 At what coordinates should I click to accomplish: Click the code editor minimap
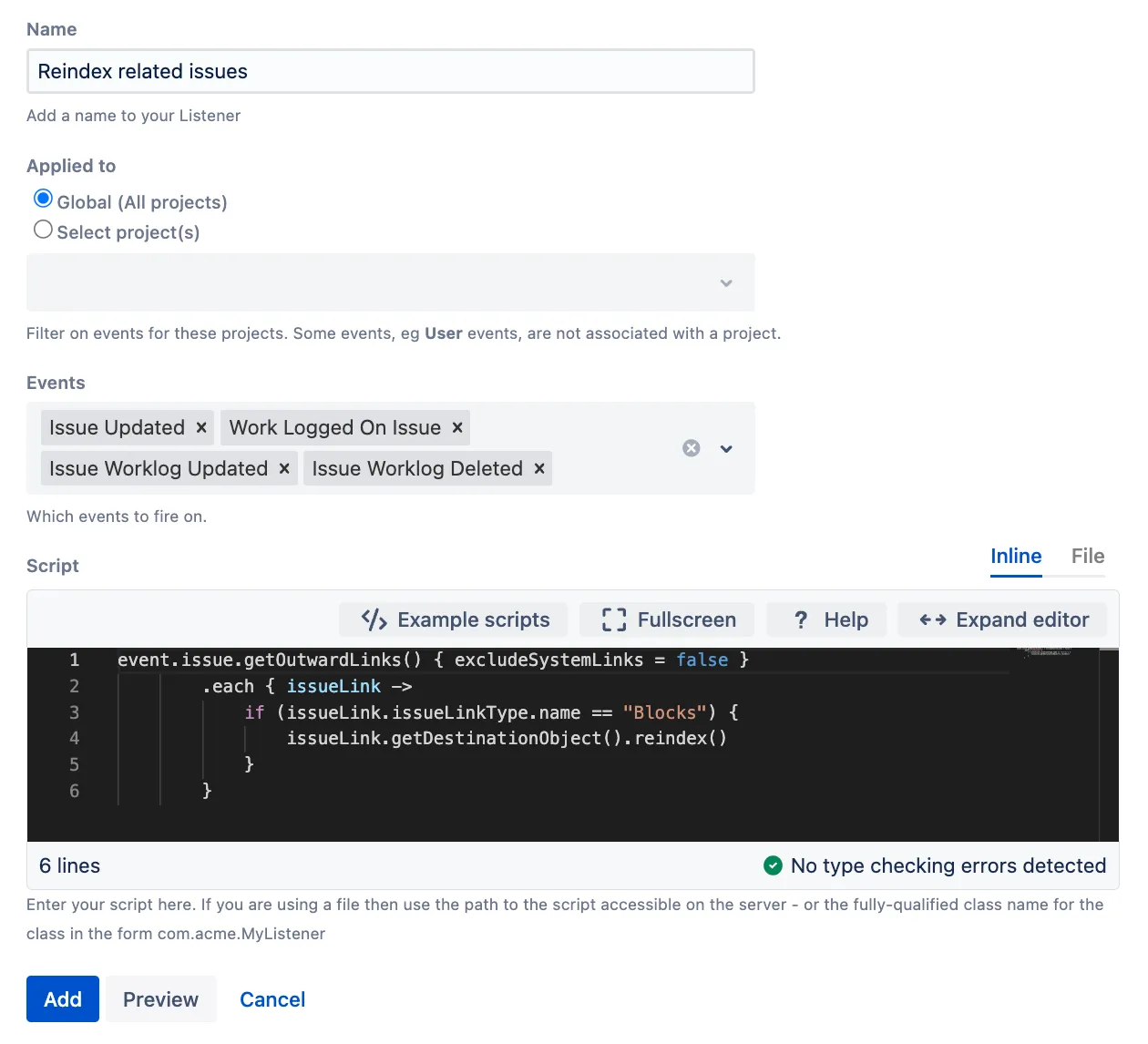(1044, 652)
